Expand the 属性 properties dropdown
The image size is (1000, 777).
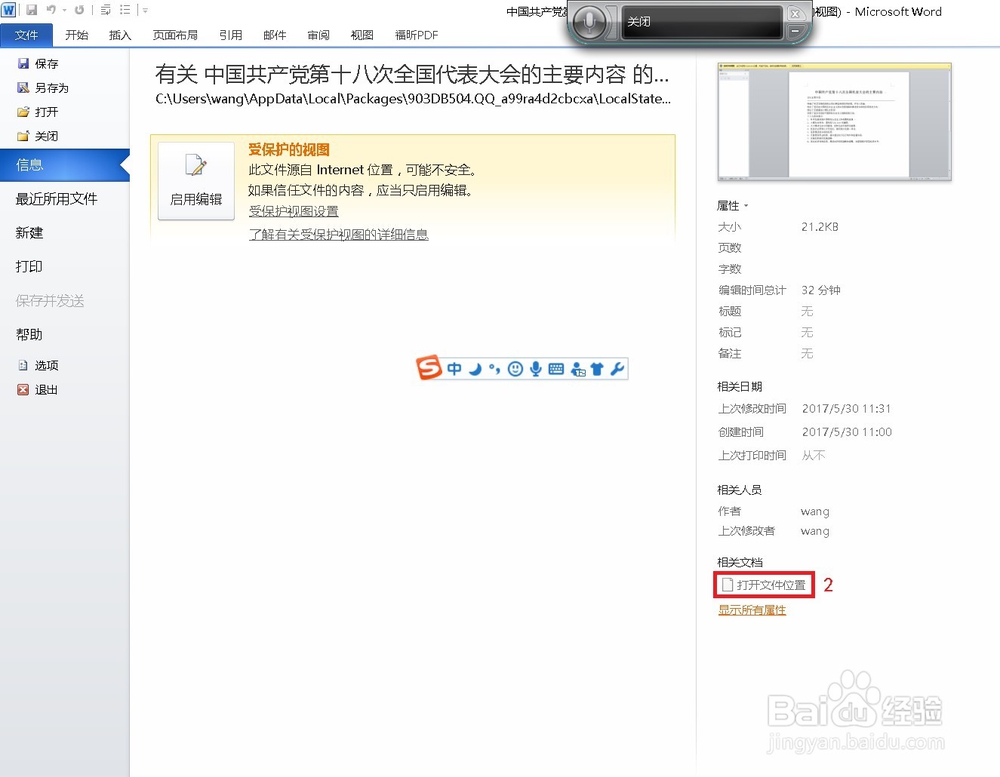point(748,204)
